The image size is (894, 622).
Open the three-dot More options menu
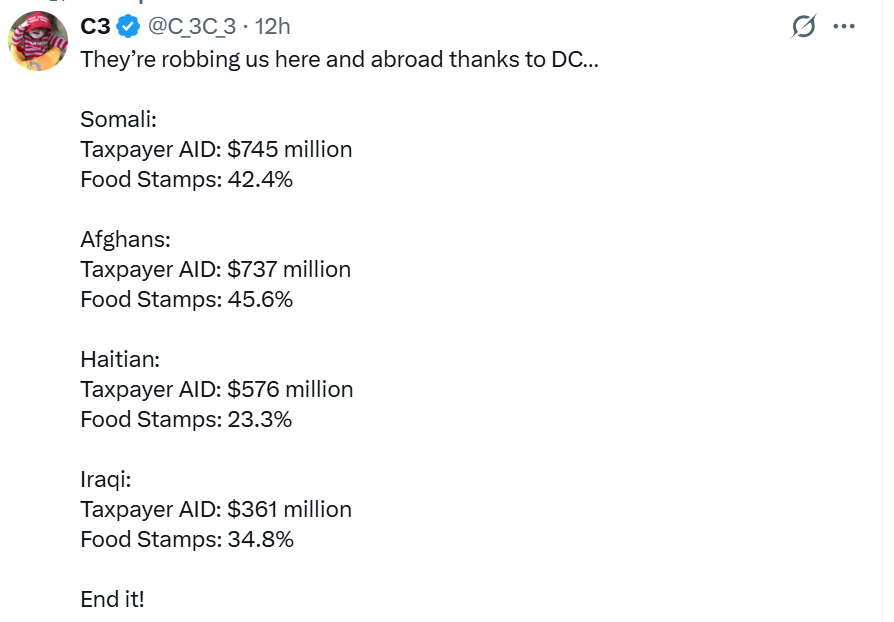[844, 27]
